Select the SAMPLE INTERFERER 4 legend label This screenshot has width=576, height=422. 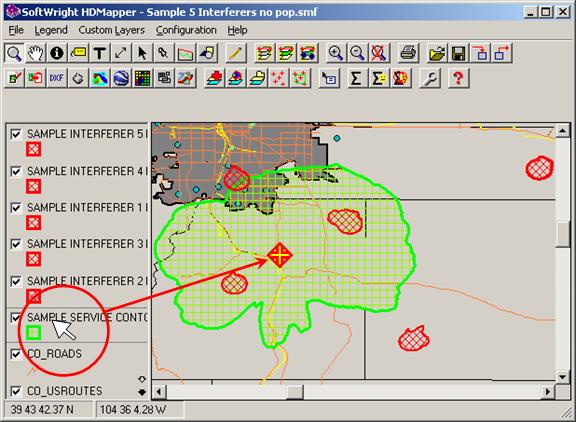[87, 171]
